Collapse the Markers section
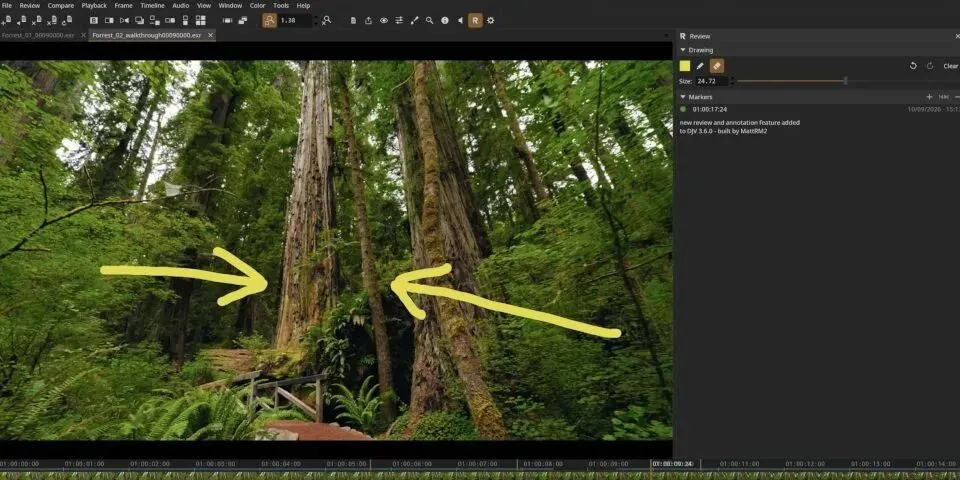Viewport: 960px width, 480px height. pos(683,97)
